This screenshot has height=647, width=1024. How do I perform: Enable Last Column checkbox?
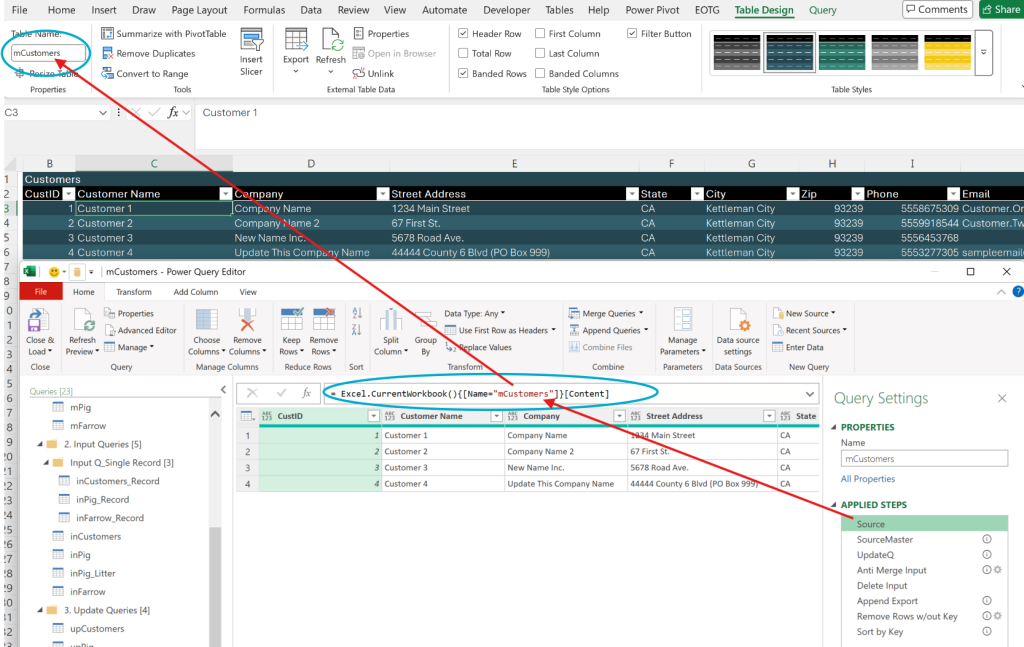point(540,54)
